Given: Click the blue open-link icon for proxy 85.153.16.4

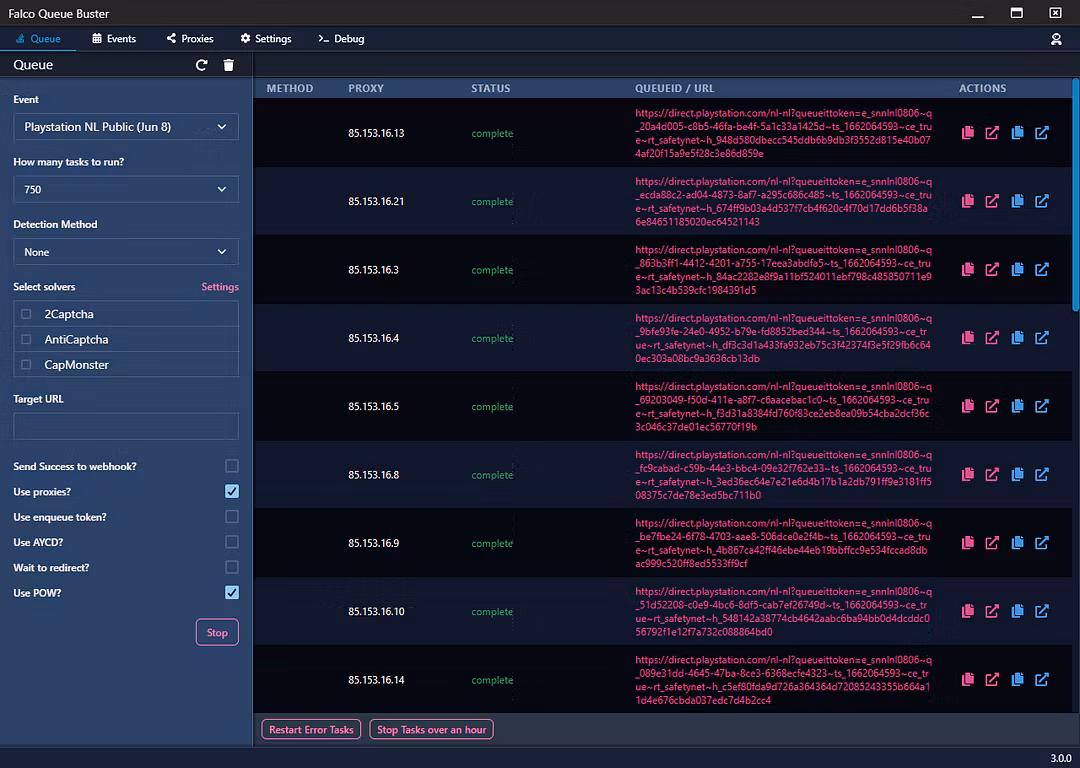Looking at the screenshot, I should 1042,338.
